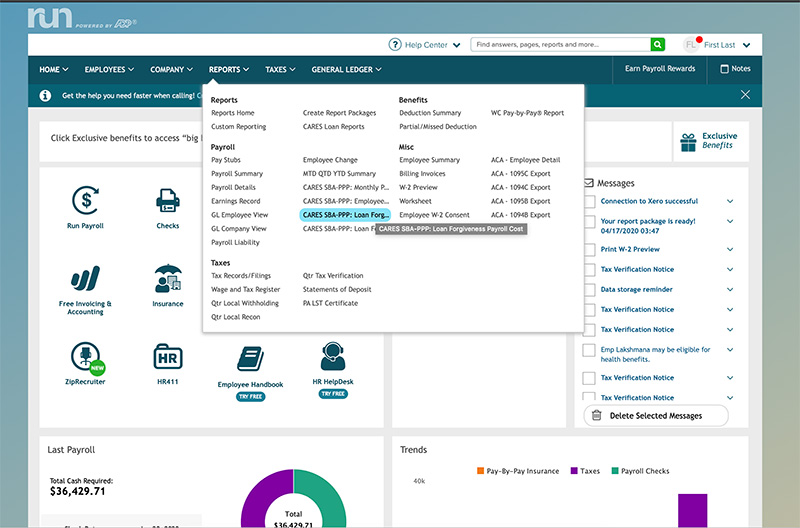The width and height of the screenshot is (800, 528).
Task: Select Deduction Summary under Benefits
Action: [x=430, y=113]
